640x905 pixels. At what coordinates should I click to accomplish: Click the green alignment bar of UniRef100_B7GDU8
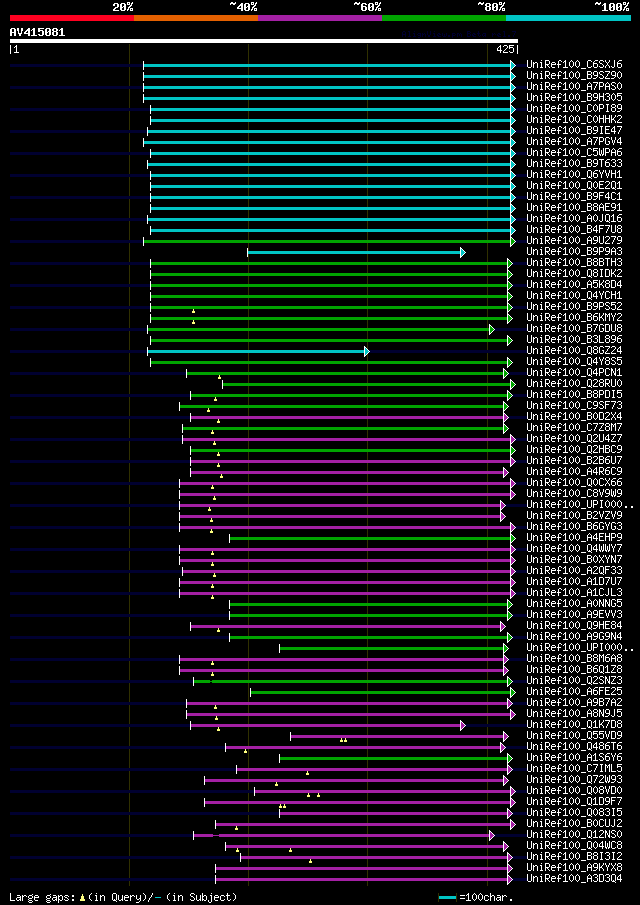coord(321,329)
